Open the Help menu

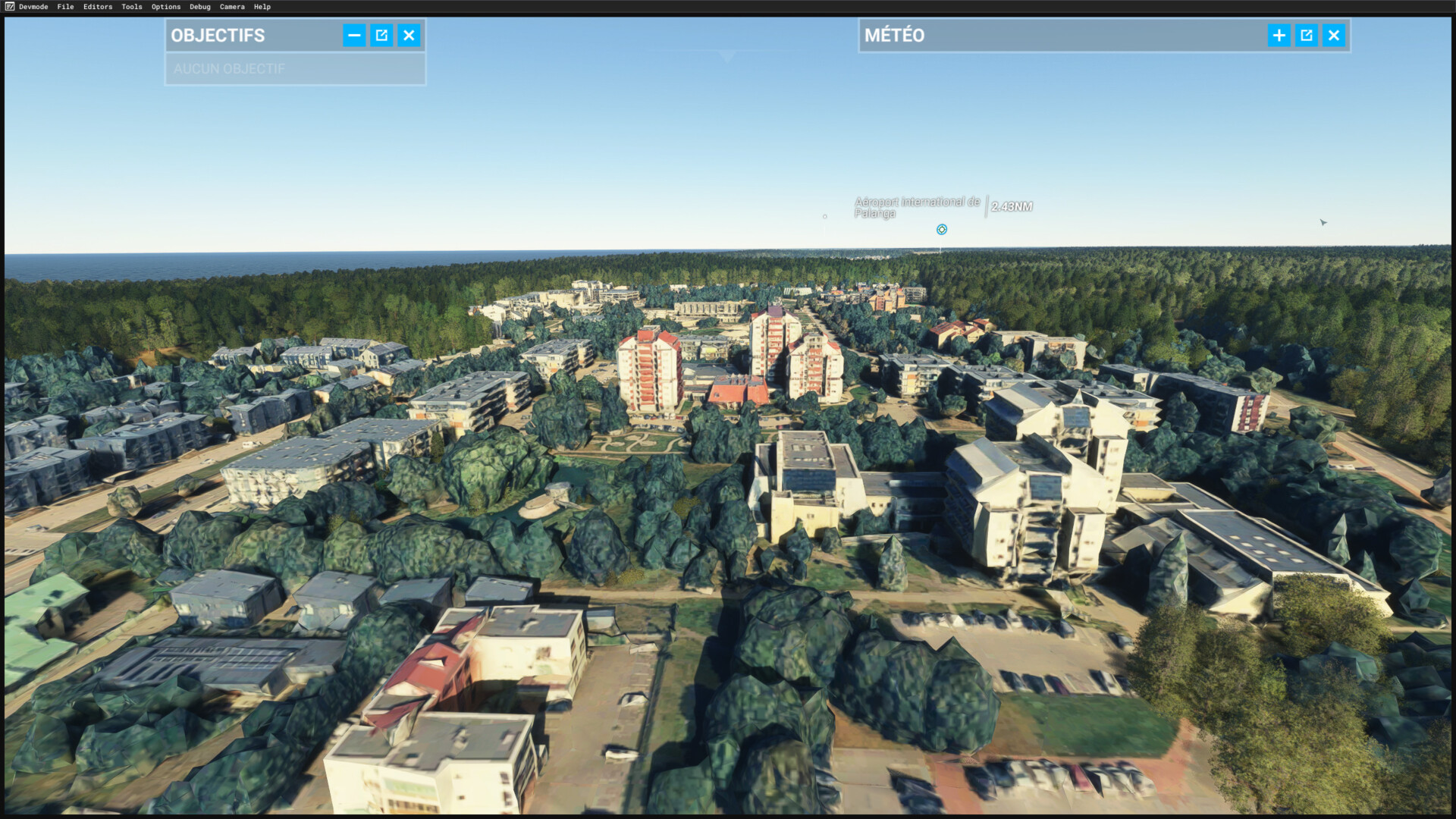(262, 7)
